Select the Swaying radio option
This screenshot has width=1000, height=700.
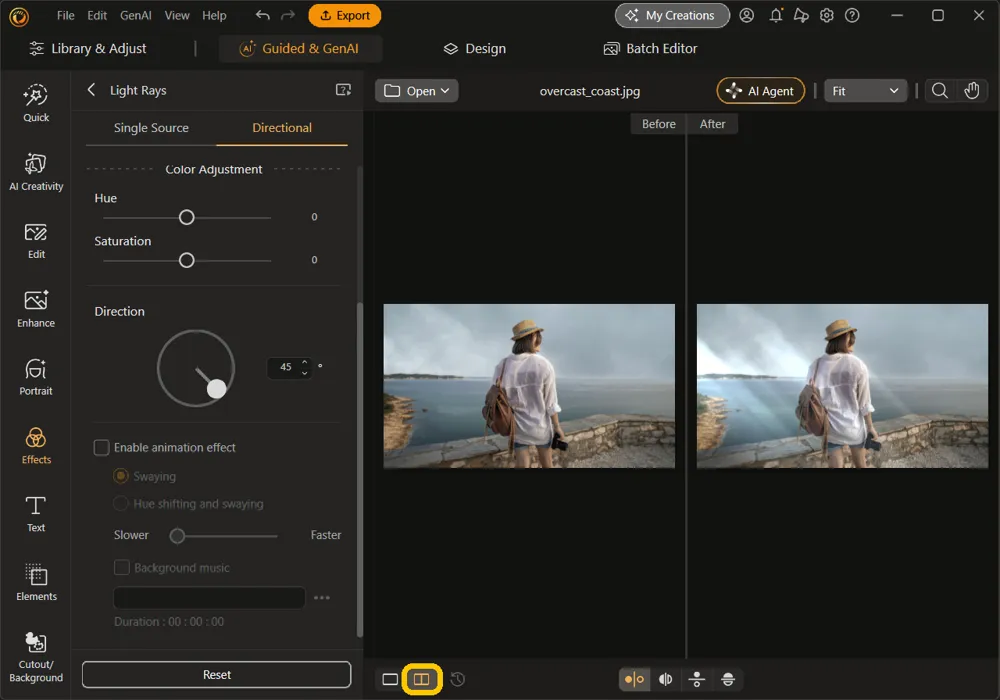tap(121, 476)
